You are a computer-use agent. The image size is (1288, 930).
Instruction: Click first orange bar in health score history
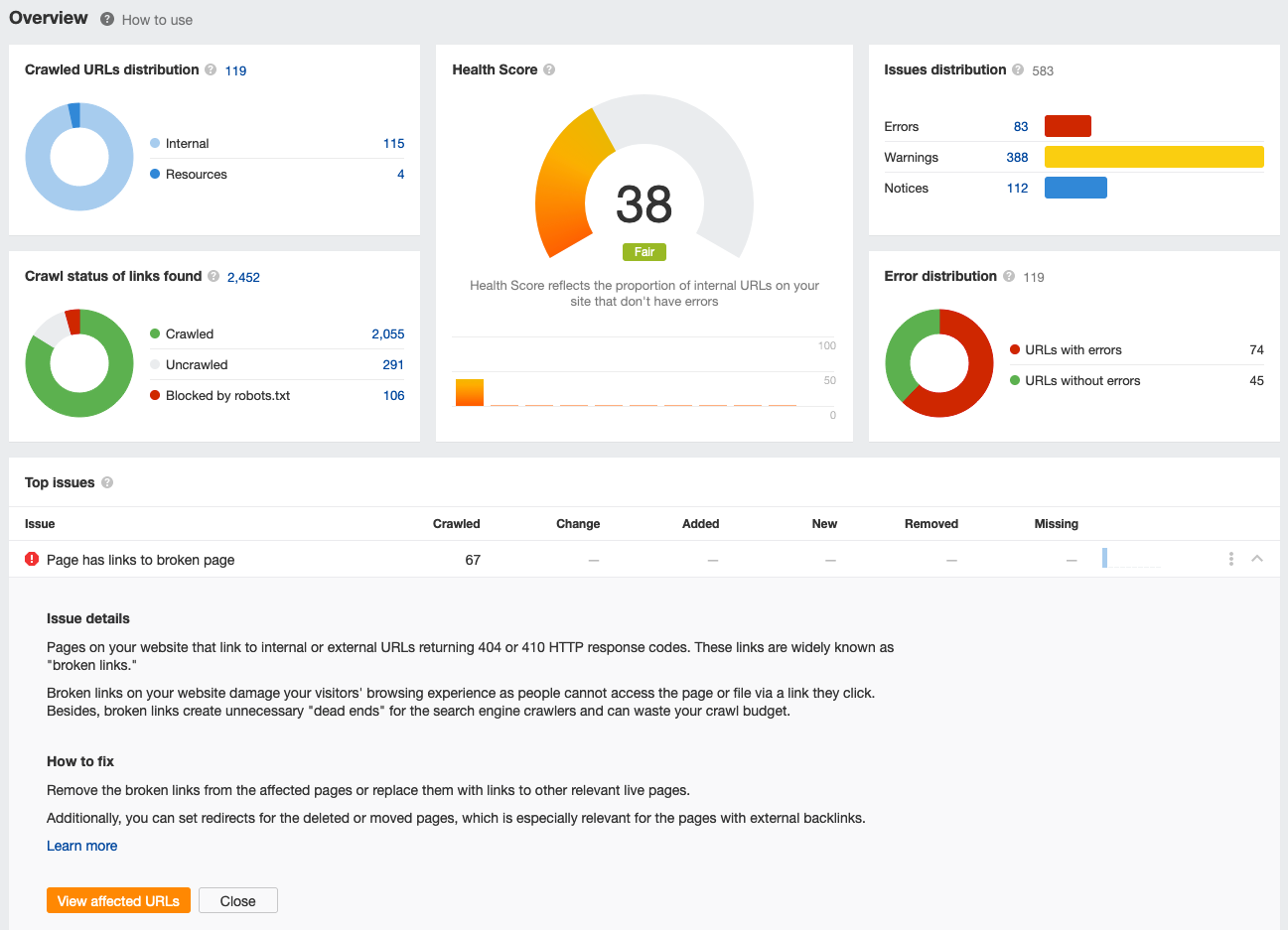point(470,392)
